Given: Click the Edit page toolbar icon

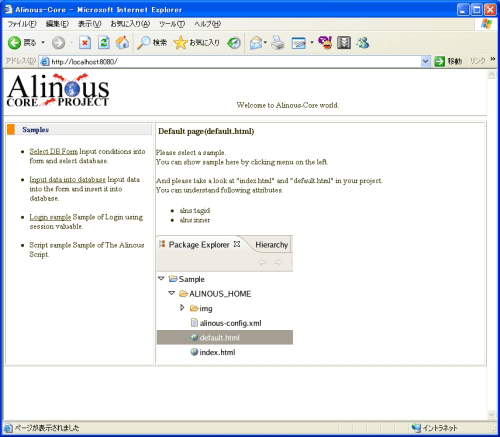Looking at the screenshot, I should (299, 43).
